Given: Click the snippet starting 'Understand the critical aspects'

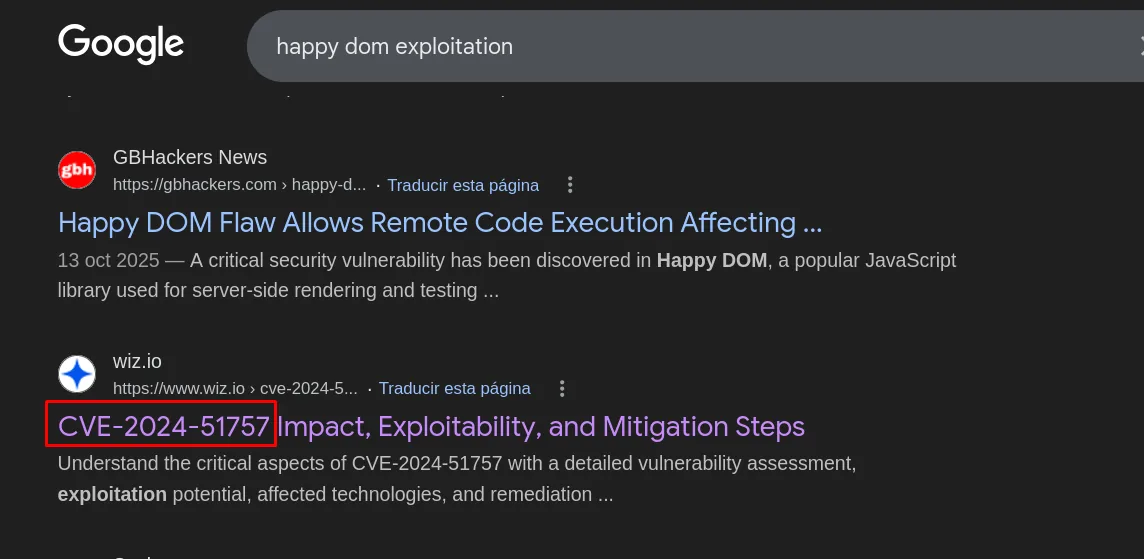Looking at the screenshot, I should tap(457, 479).
